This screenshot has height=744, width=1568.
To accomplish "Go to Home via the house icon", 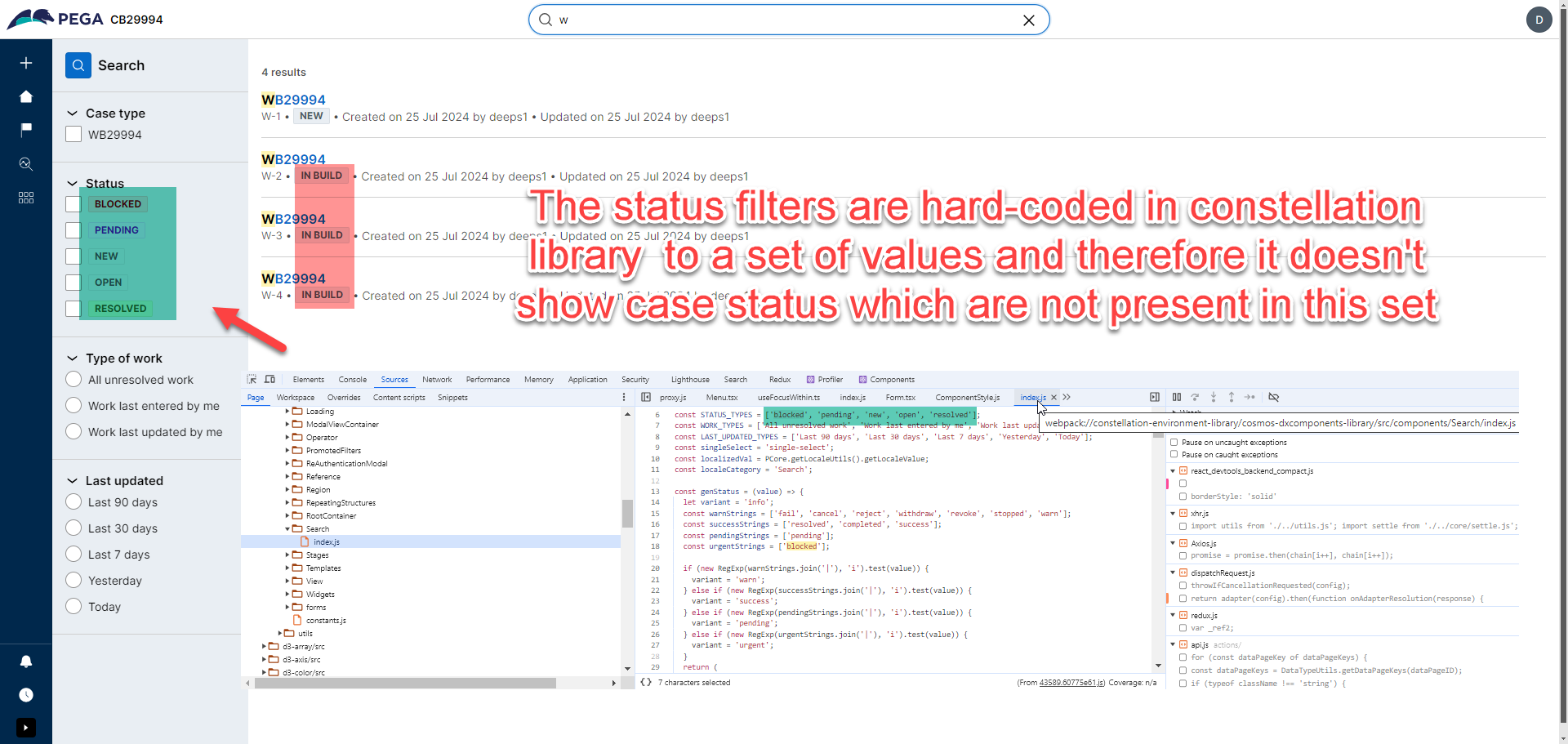I will pyautogui.click(x=26, y=96).
